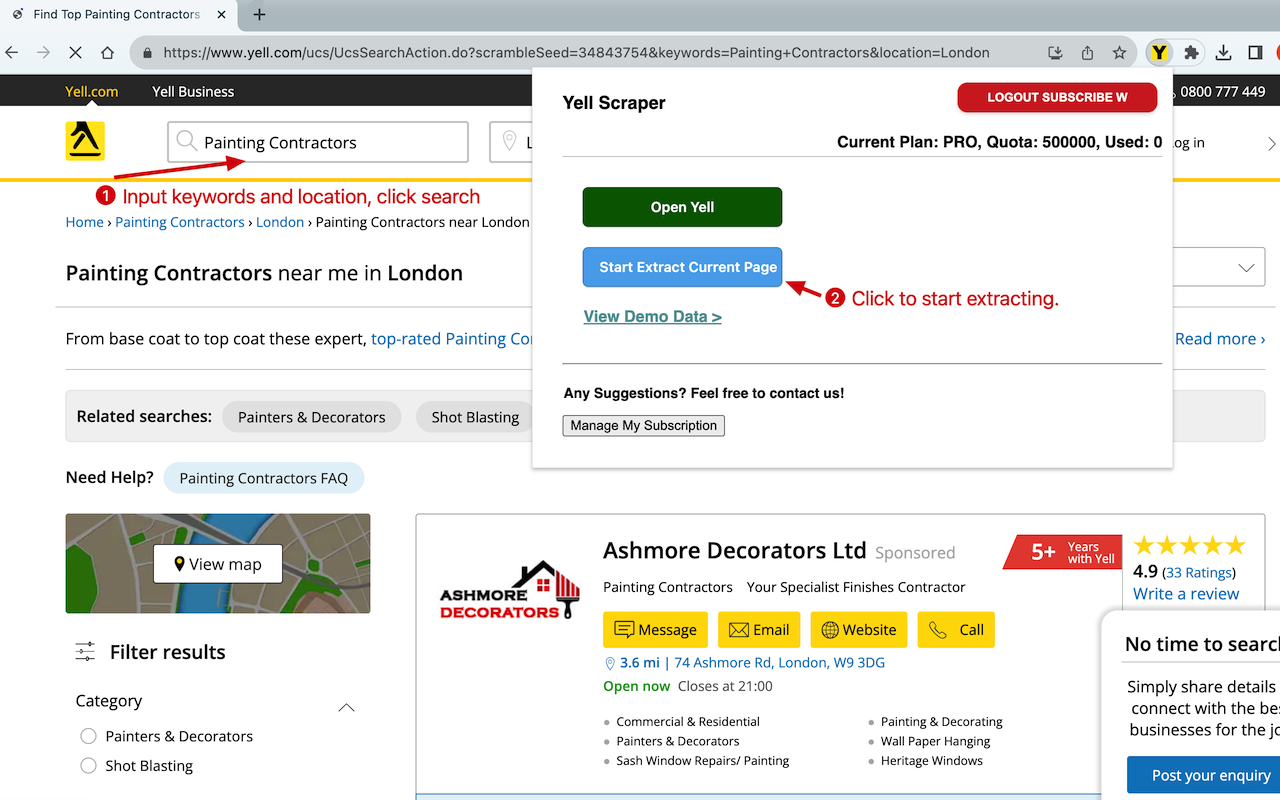Screen dimensions: 1280x800
Task: Click the site padlock icon in address bar
Action: pyautogui.click(x=147, y=53)
